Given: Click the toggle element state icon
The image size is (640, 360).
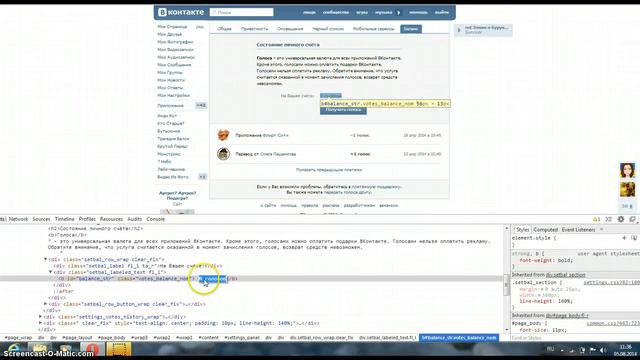Looking at the screenshot, I should (x=634, y=238).
